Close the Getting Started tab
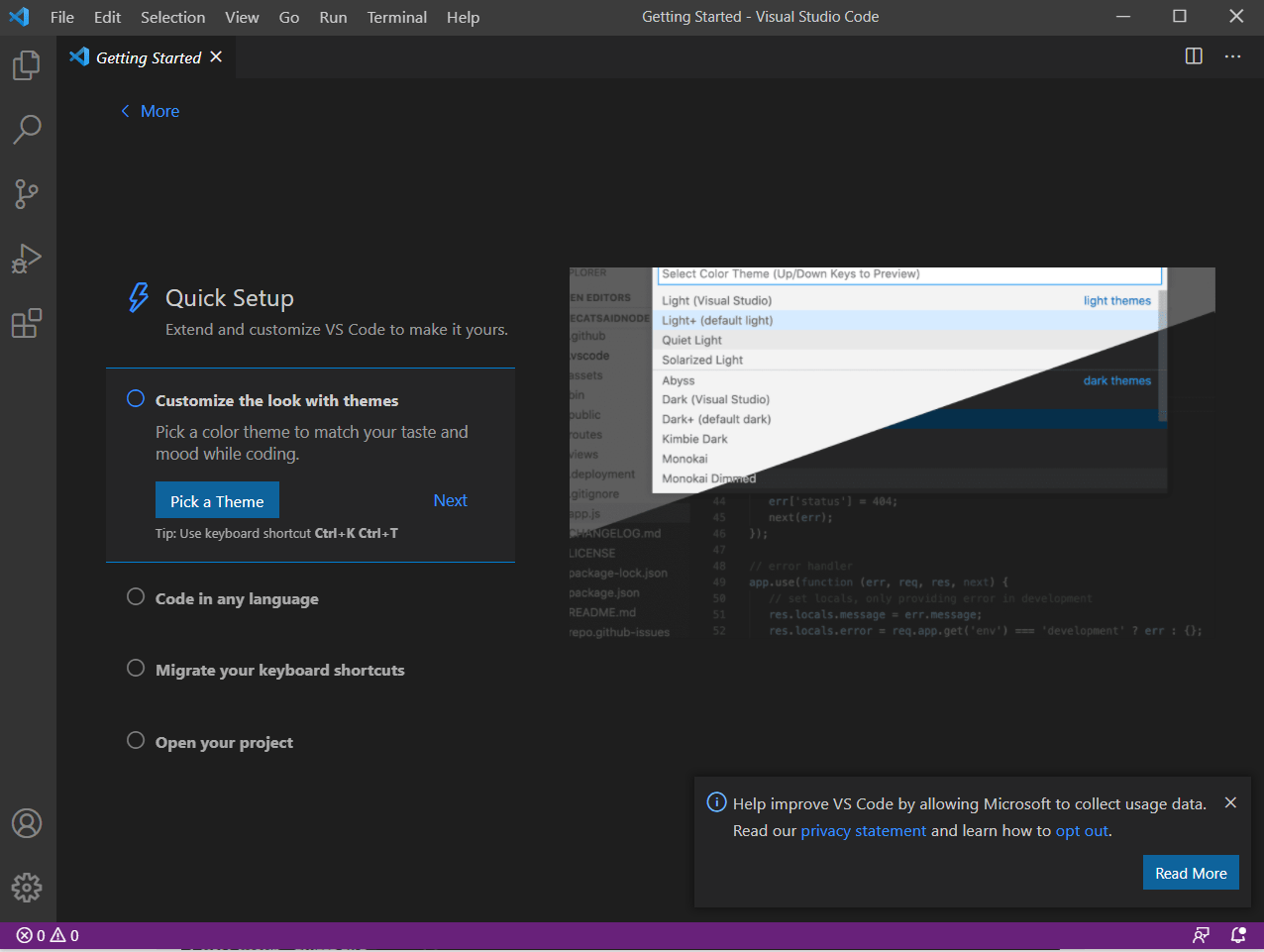This screenshot has height=952, width=1264. (x=216, y=56)
